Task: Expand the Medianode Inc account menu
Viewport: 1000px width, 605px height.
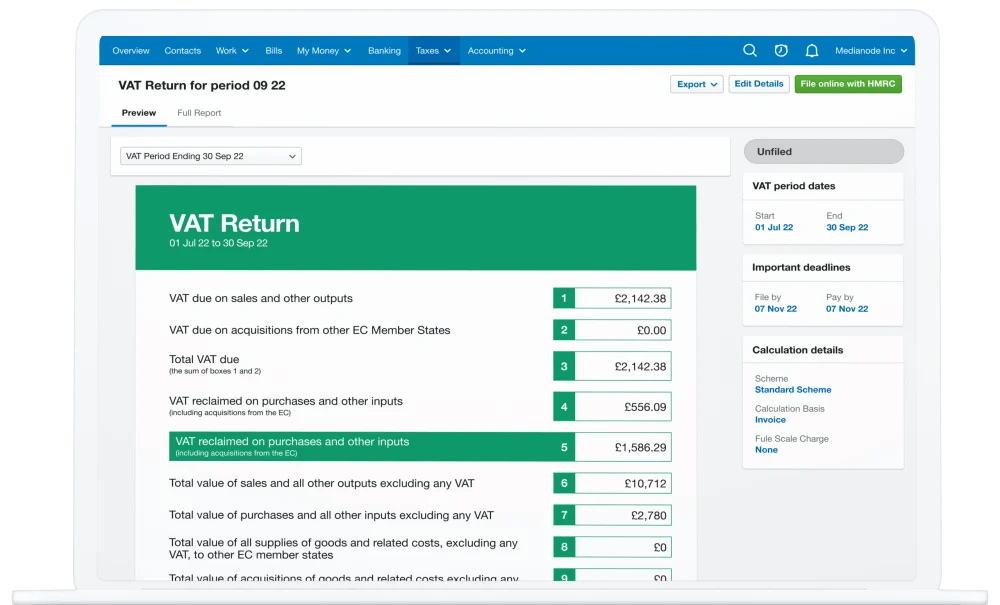Action: click(x=870, y=50)
